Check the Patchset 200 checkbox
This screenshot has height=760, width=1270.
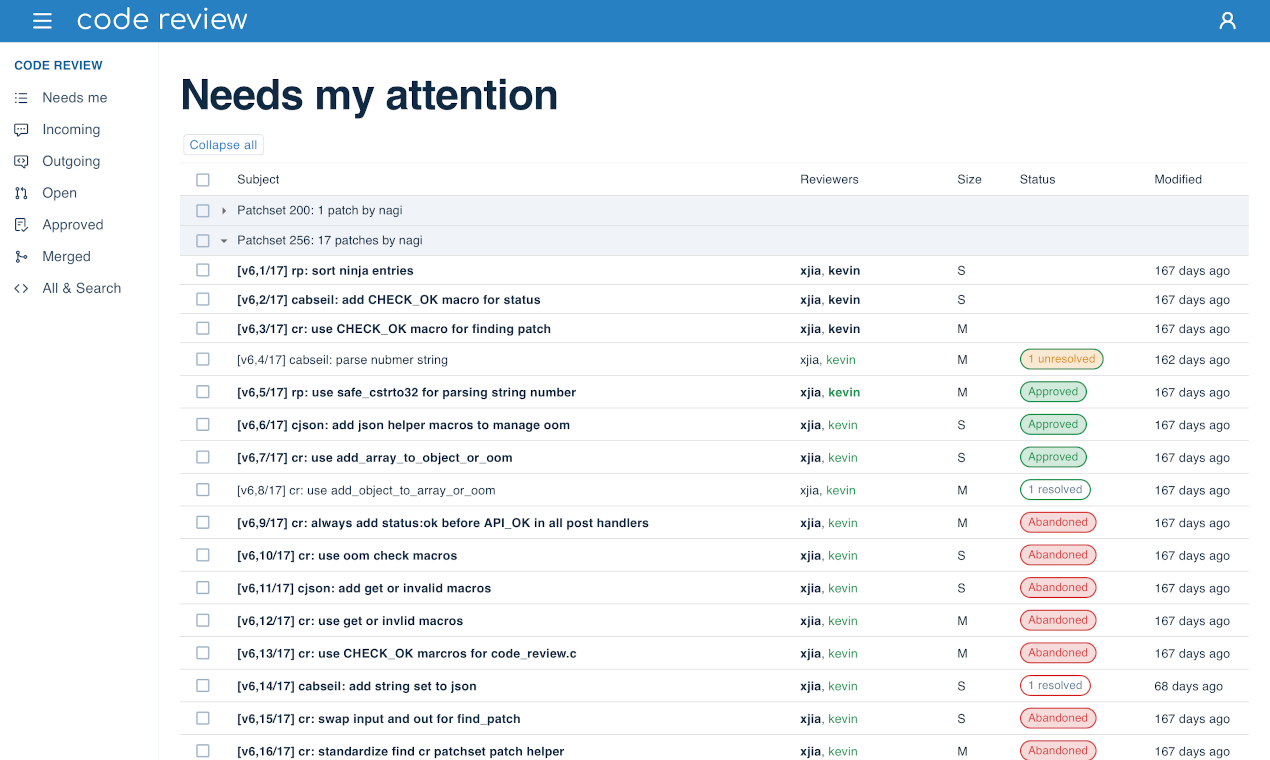203,211
